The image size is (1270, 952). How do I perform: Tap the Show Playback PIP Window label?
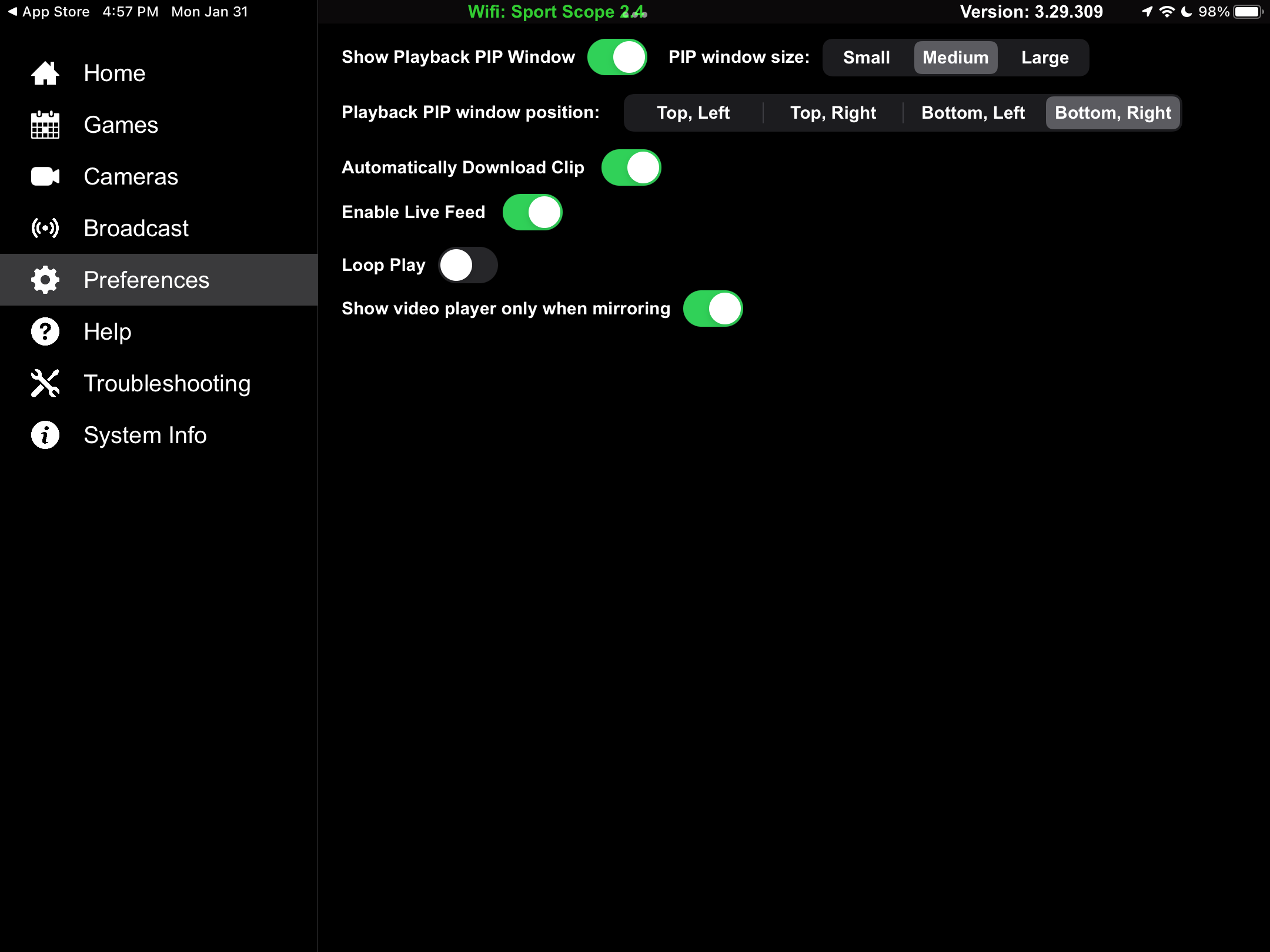point(459,57)
